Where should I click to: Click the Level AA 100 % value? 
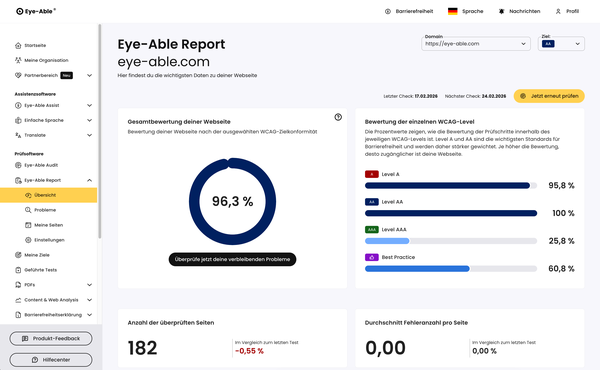[x=563, y=213]
